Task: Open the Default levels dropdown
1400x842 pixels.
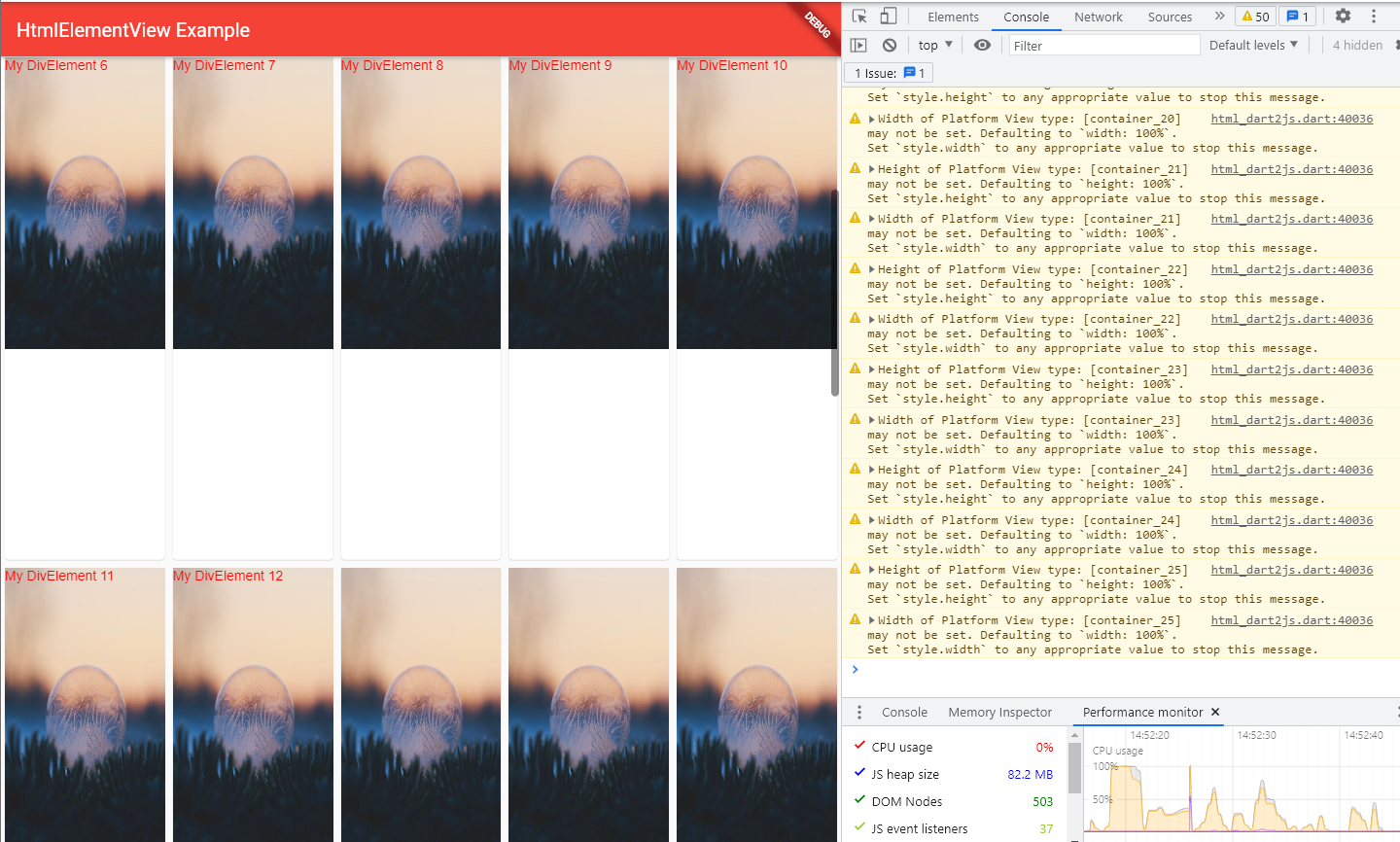Action: [1253, 45]
